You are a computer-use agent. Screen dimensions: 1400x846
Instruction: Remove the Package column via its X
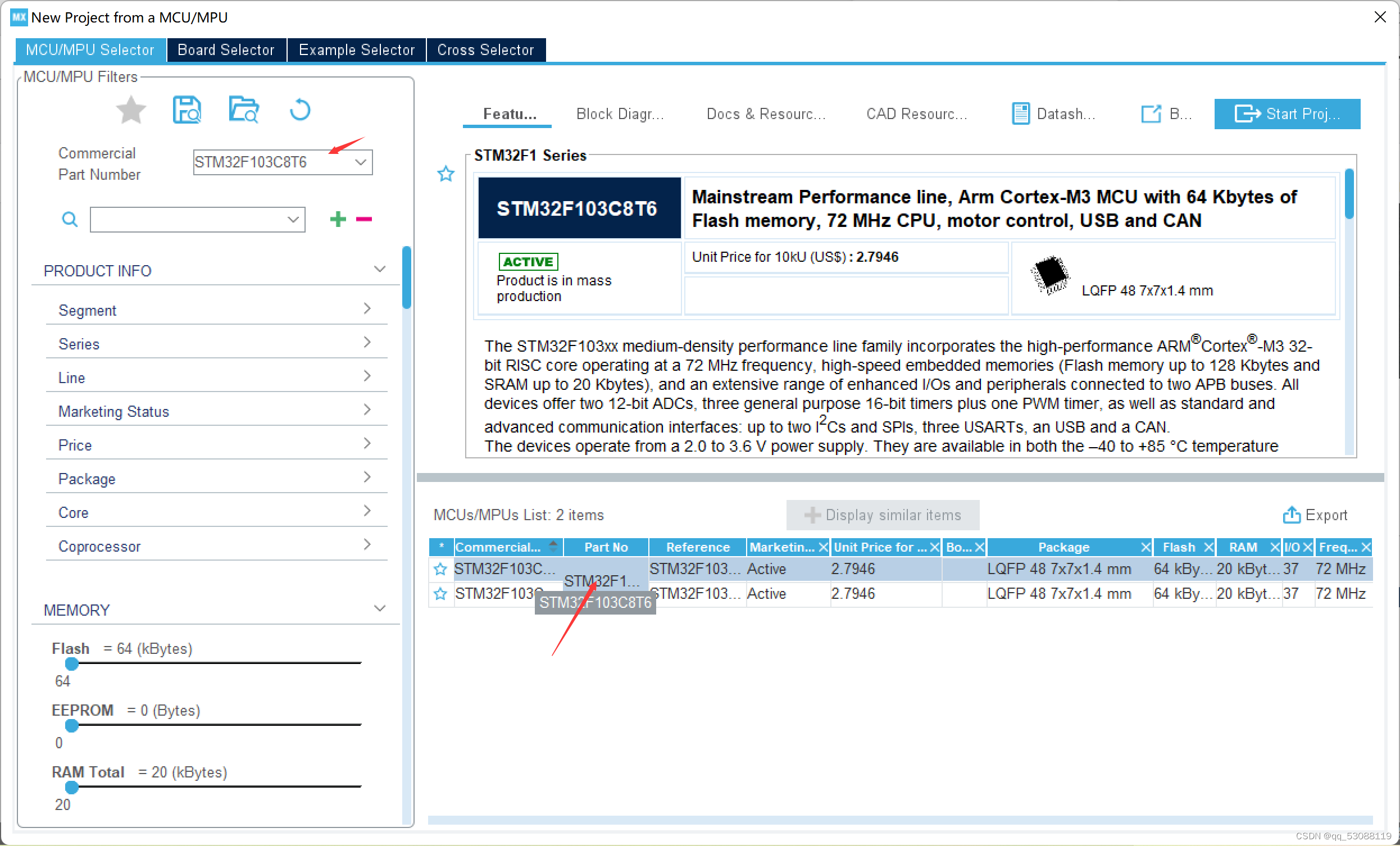click(1146, 547)
